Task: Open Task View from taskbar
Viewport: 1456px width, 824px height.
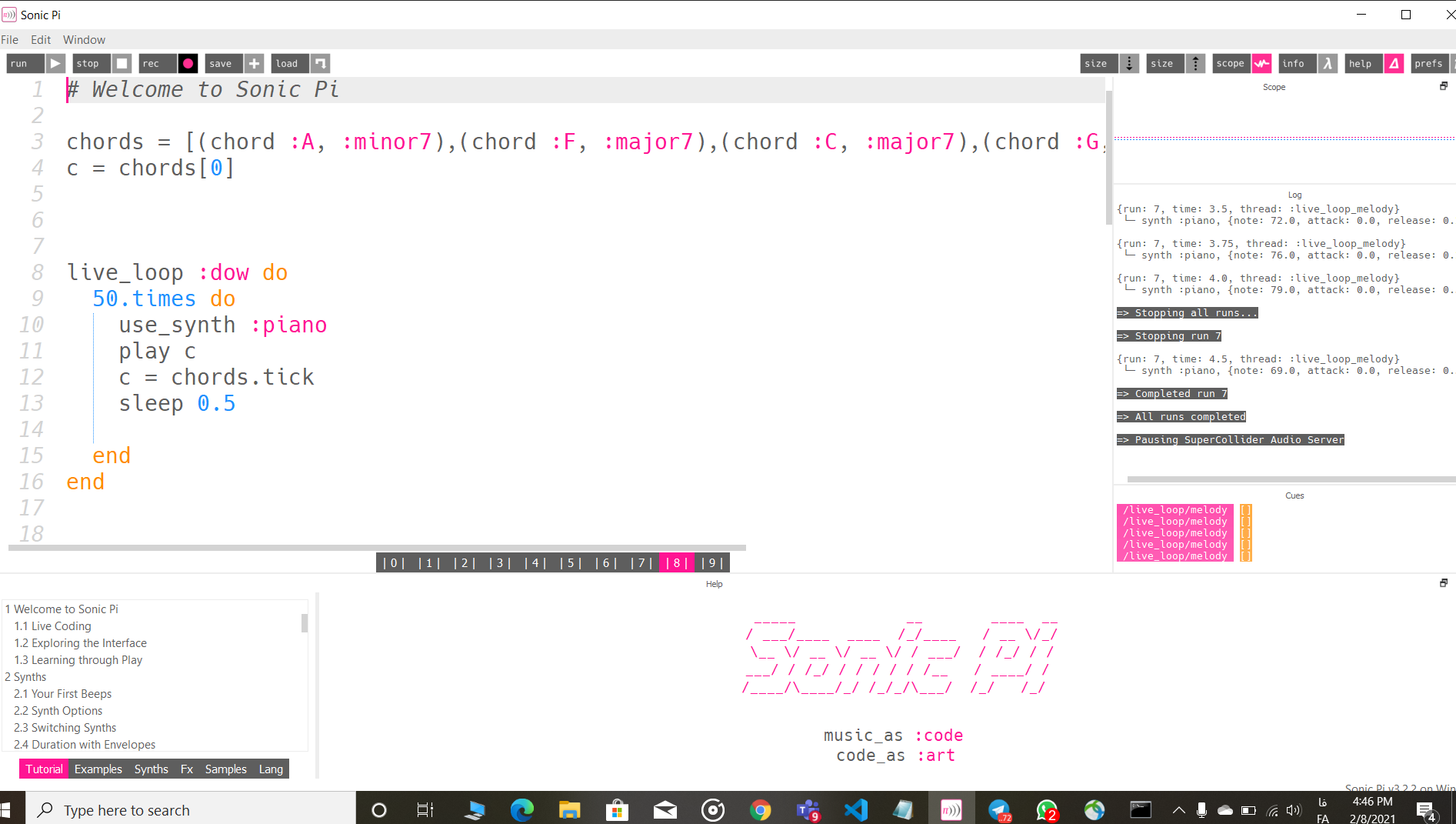Action: [425, 809]
